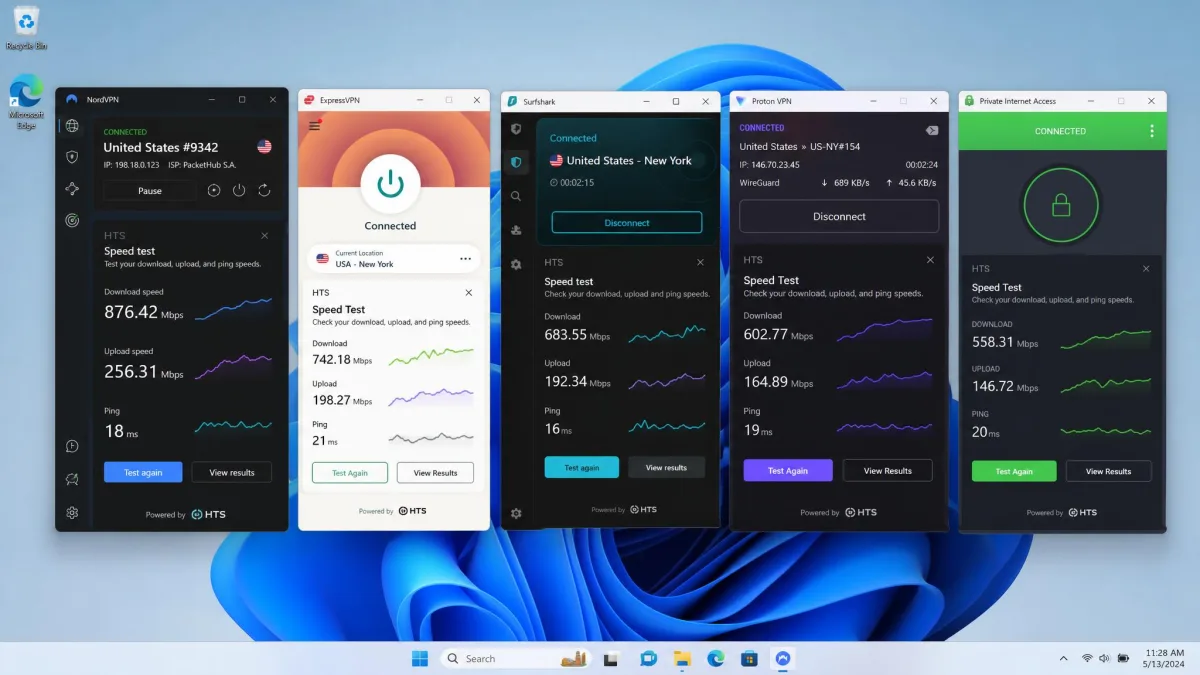The height and width of the screenshot is (675, 1200).
Task: Click Proton VPN Disconnect button
Action: click(839, 216)
